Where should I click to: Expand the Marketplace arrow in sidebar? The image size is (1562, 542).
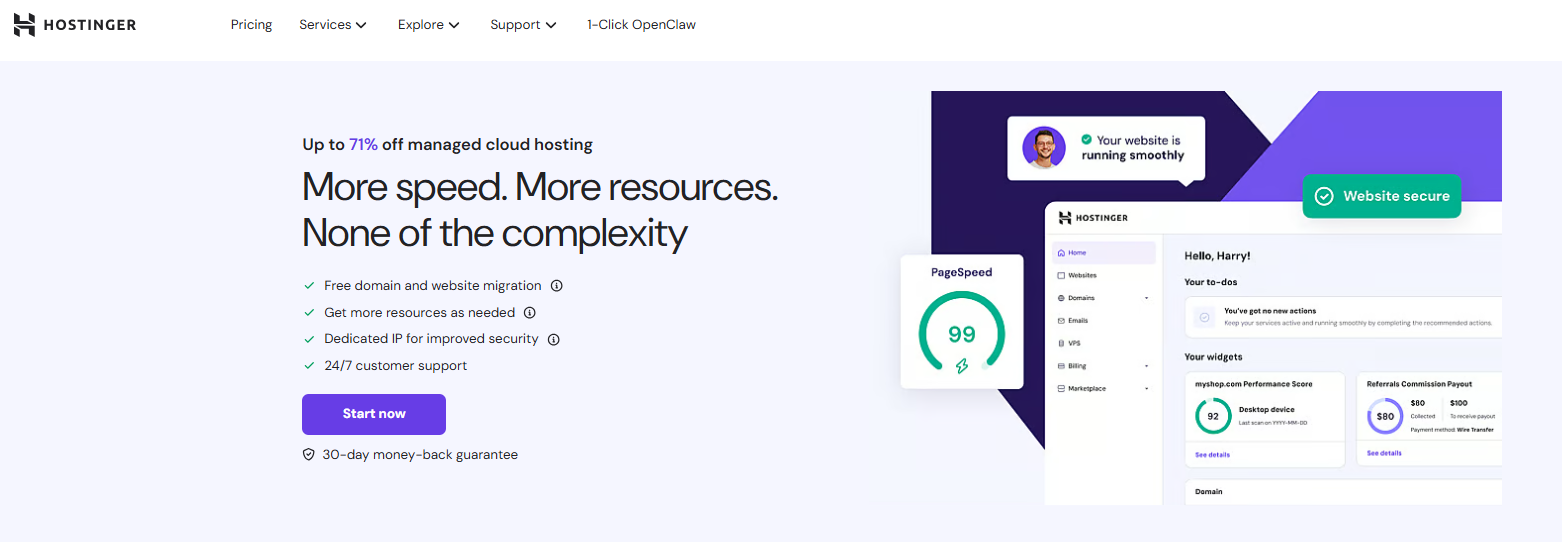(1147, 389)
